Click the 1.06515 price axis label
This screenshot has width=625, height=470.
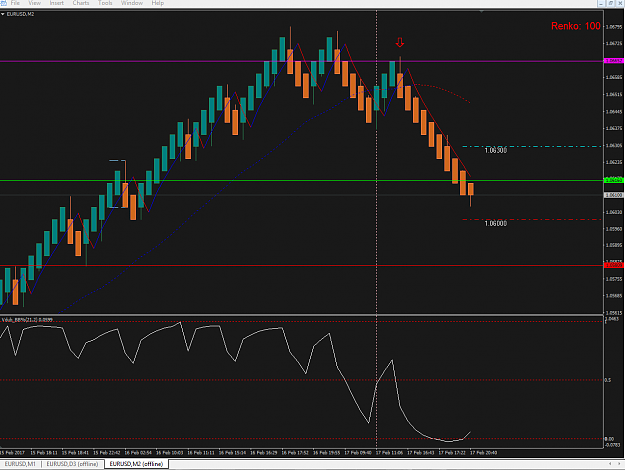tap(614, 95)
